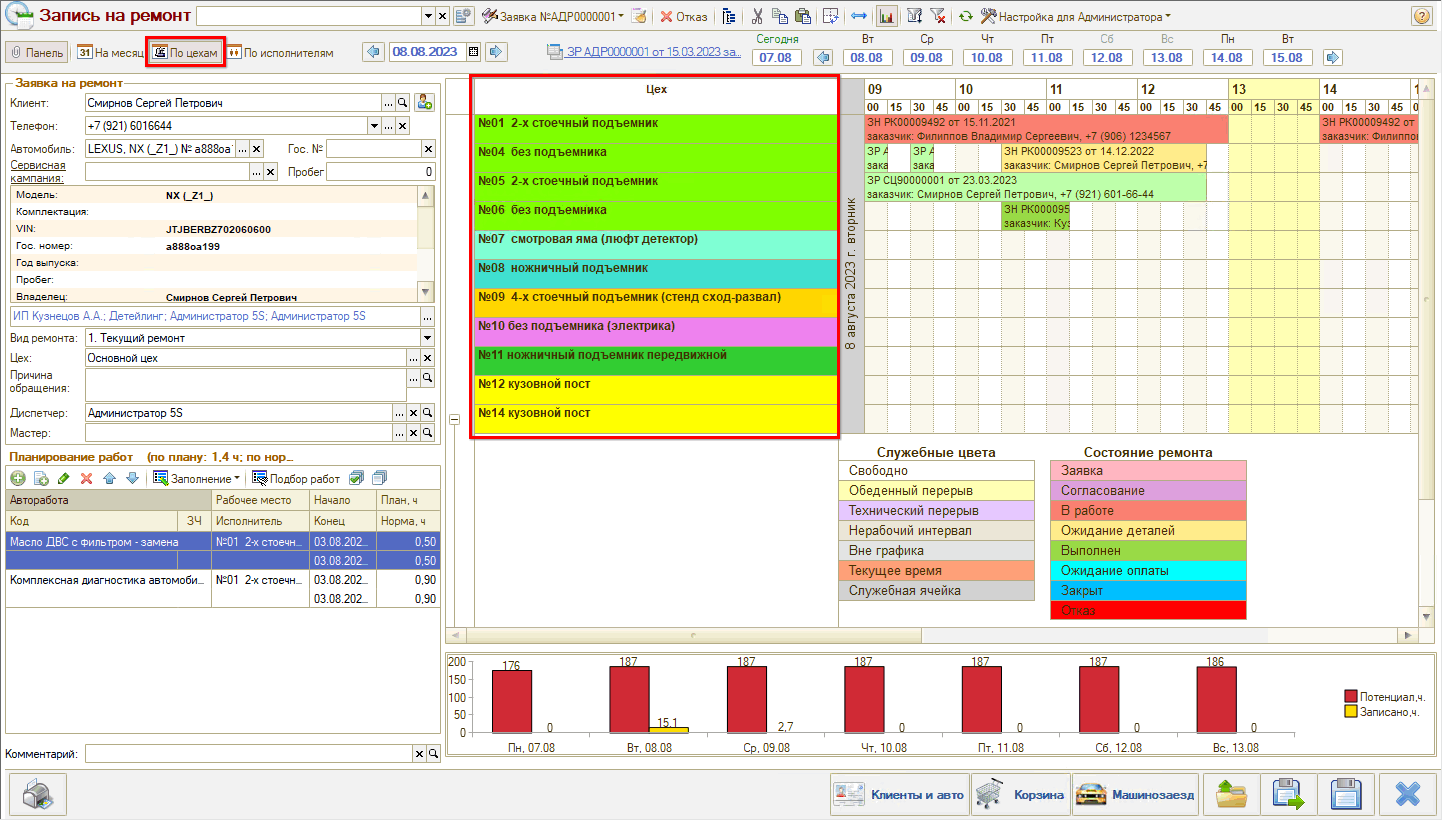Click the Ожидание оплаты status color

pos(1148,571)
